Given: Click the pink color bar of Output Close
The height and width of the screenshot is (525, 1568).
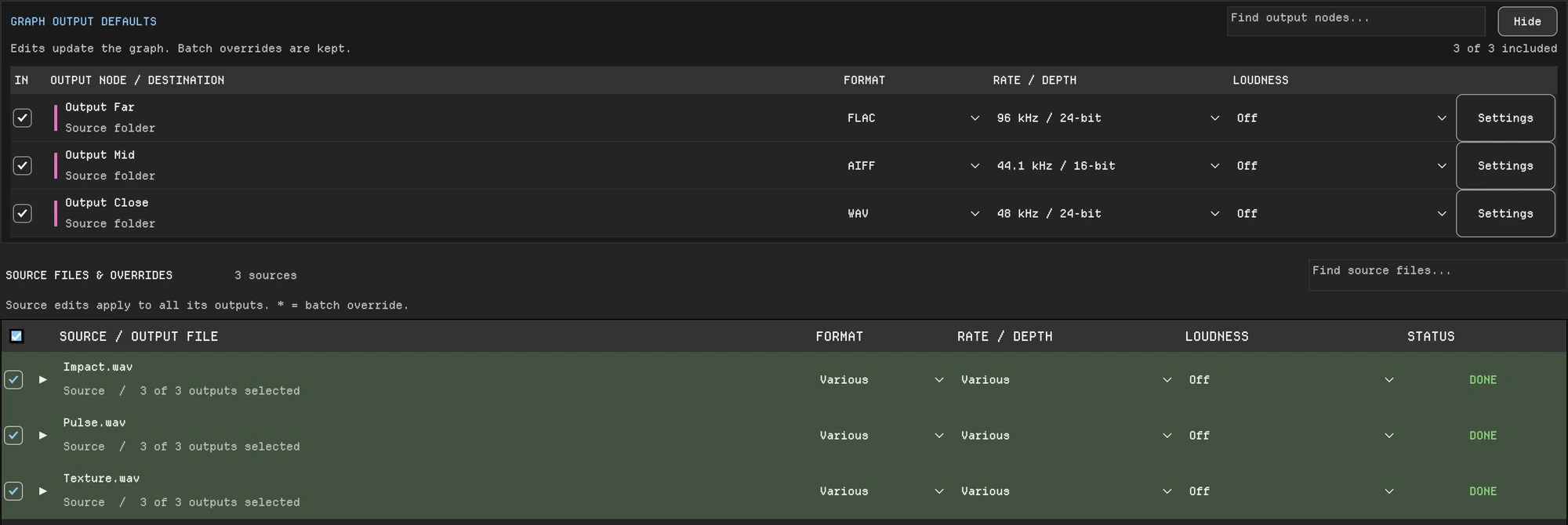Looking at the screenshot, I should click(56, 214).
